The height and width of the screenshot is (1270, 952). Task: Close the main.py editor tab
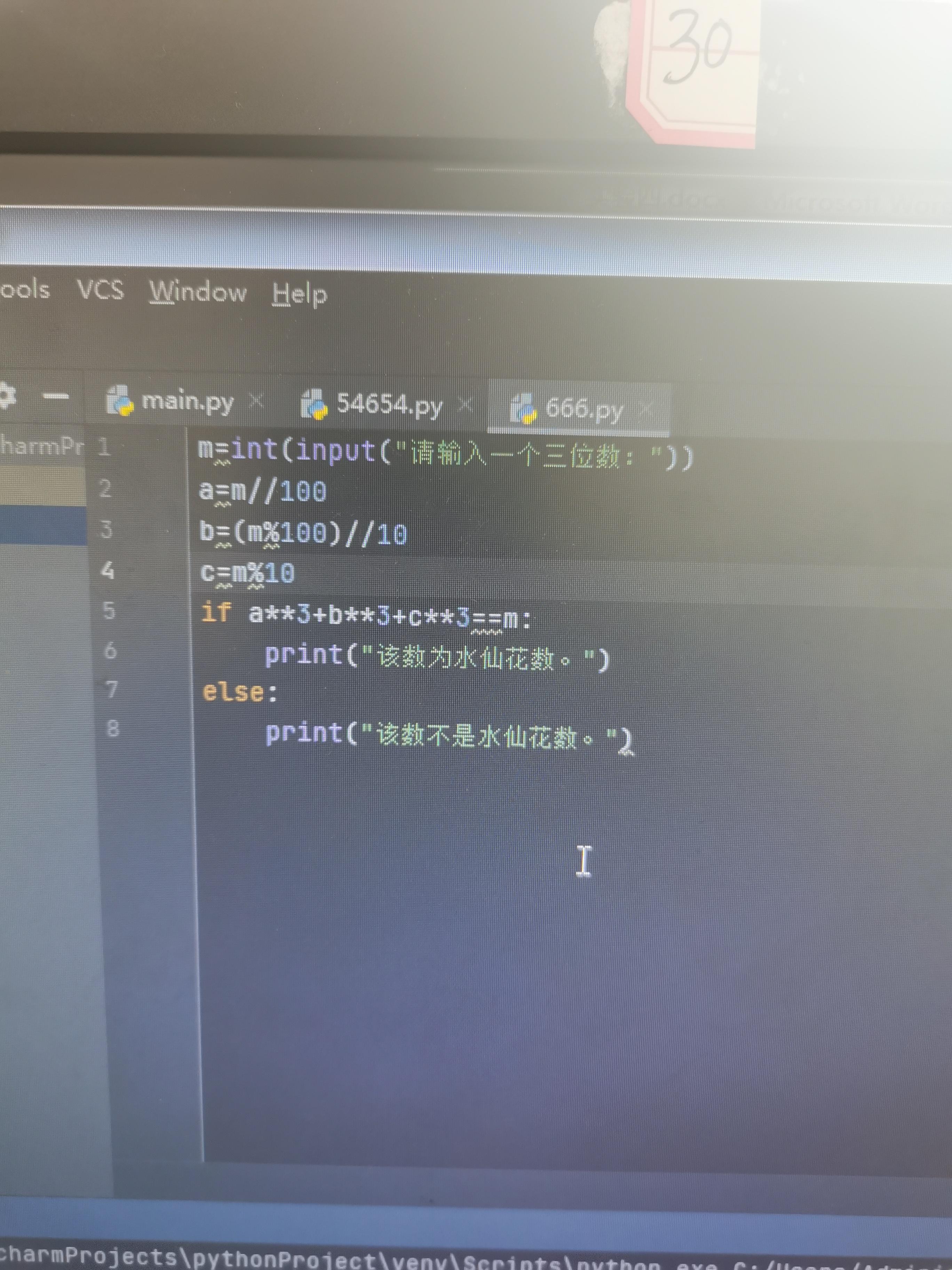[x=256, y=401]
